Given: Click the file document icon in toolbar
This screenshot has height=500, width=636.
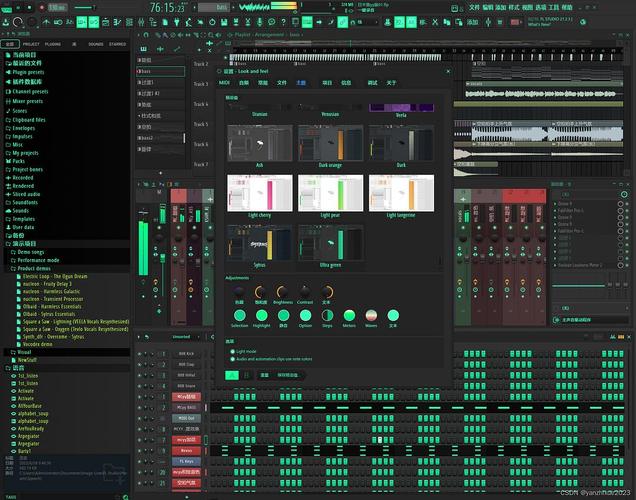Looking at the screenshot, I should point(165,22).
